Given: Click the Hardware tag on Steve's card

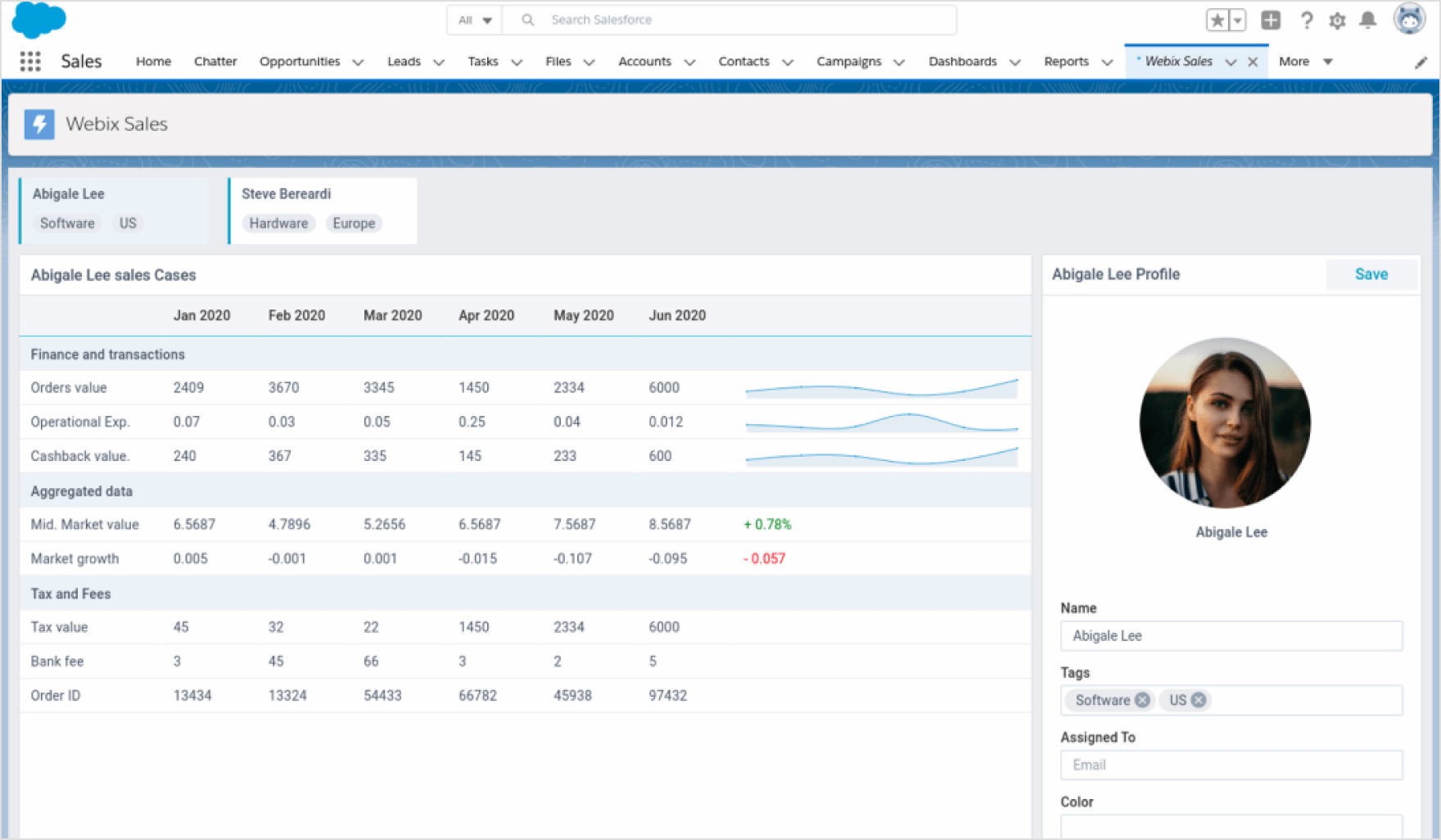Looking at the screenshot, I should 278,224.
